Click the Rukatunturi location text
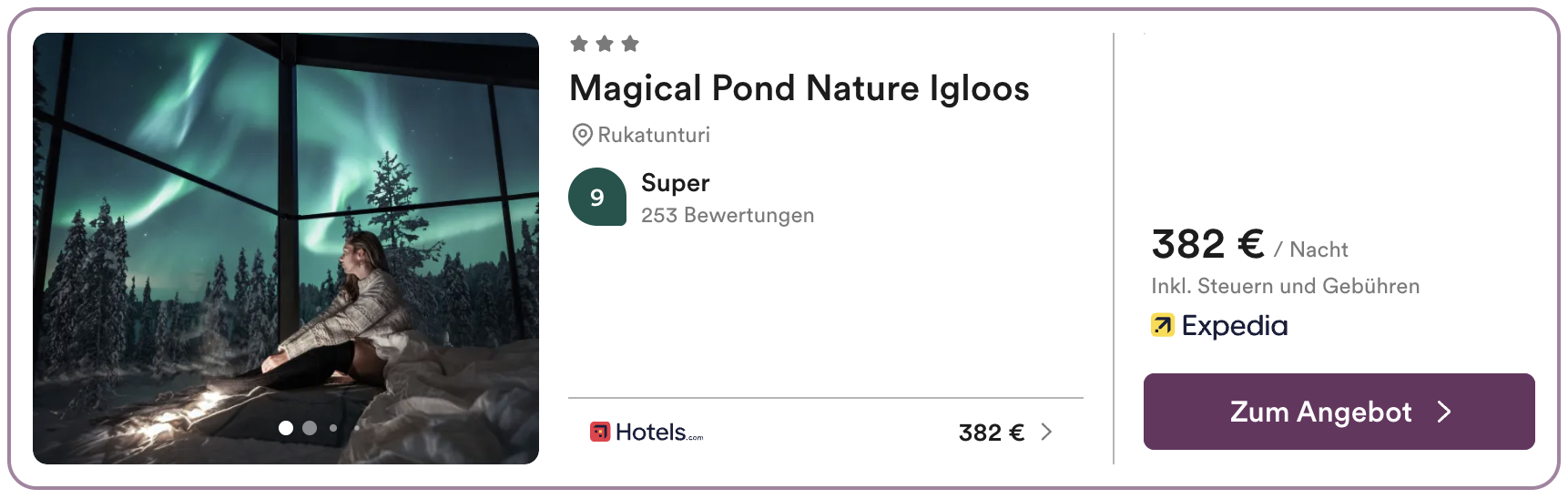Screen dimensions: 1568x499 654,135
